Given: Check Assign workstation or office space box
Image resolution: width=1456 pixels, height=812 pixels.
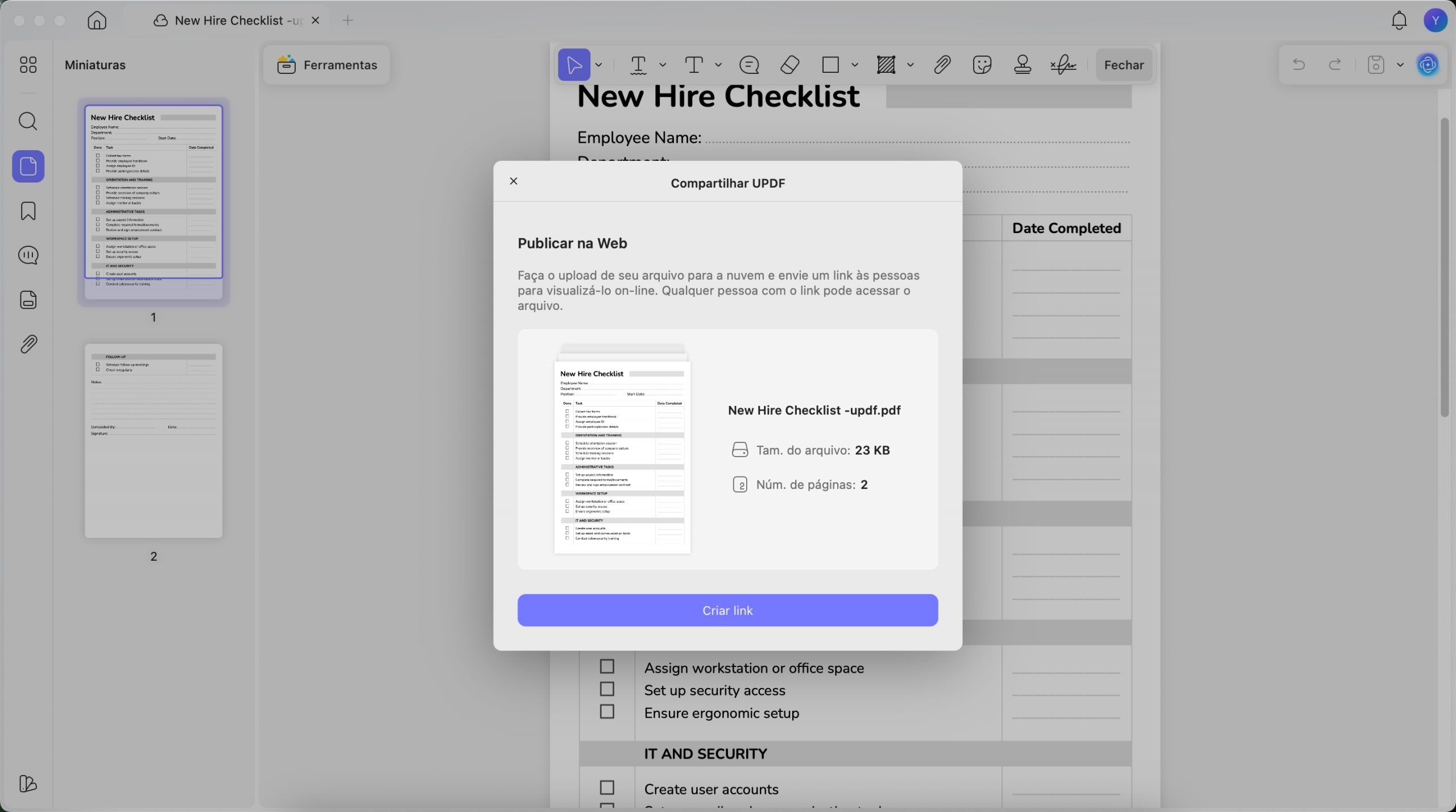Looking at the screenshot, I should pyautogui.click(x=607, y=666).
